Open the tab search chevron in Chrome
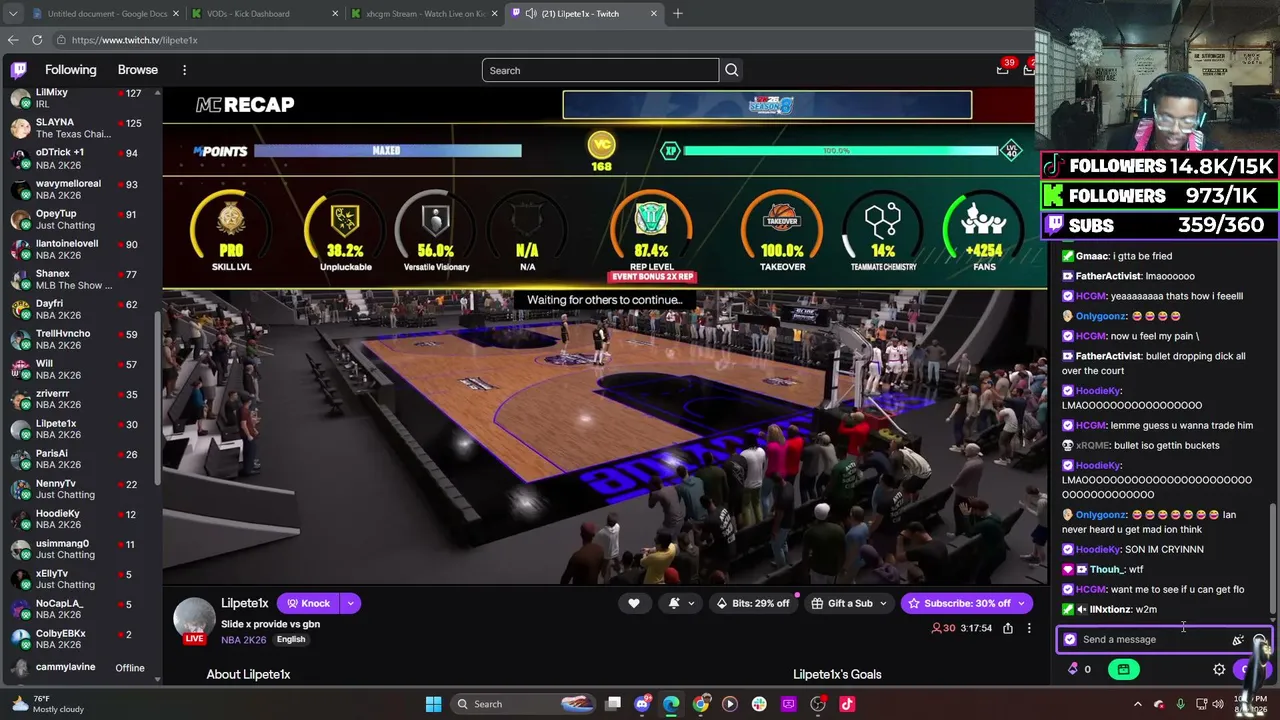Viewport: 1280px width, 720px height. tap(13, 14)
